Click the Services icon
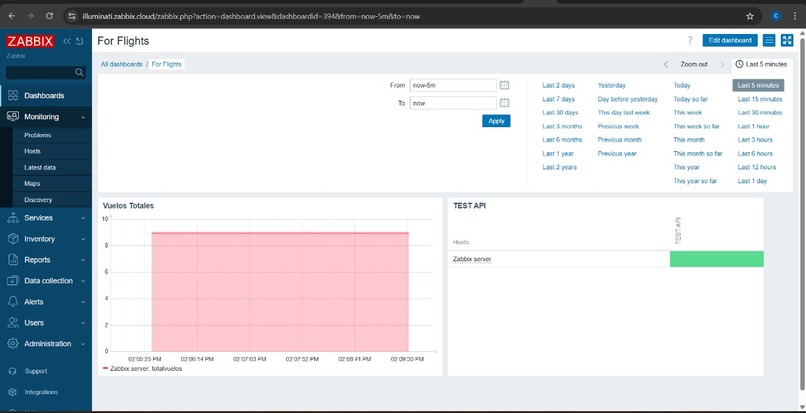 coord(13,218)
